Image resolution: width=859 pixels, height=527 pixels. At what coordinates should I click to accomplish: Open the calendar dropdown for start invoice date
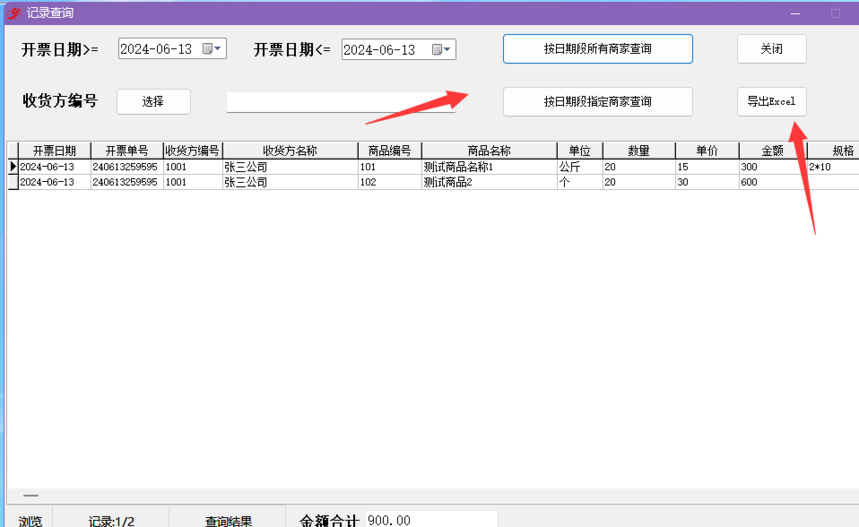(212, 49)
